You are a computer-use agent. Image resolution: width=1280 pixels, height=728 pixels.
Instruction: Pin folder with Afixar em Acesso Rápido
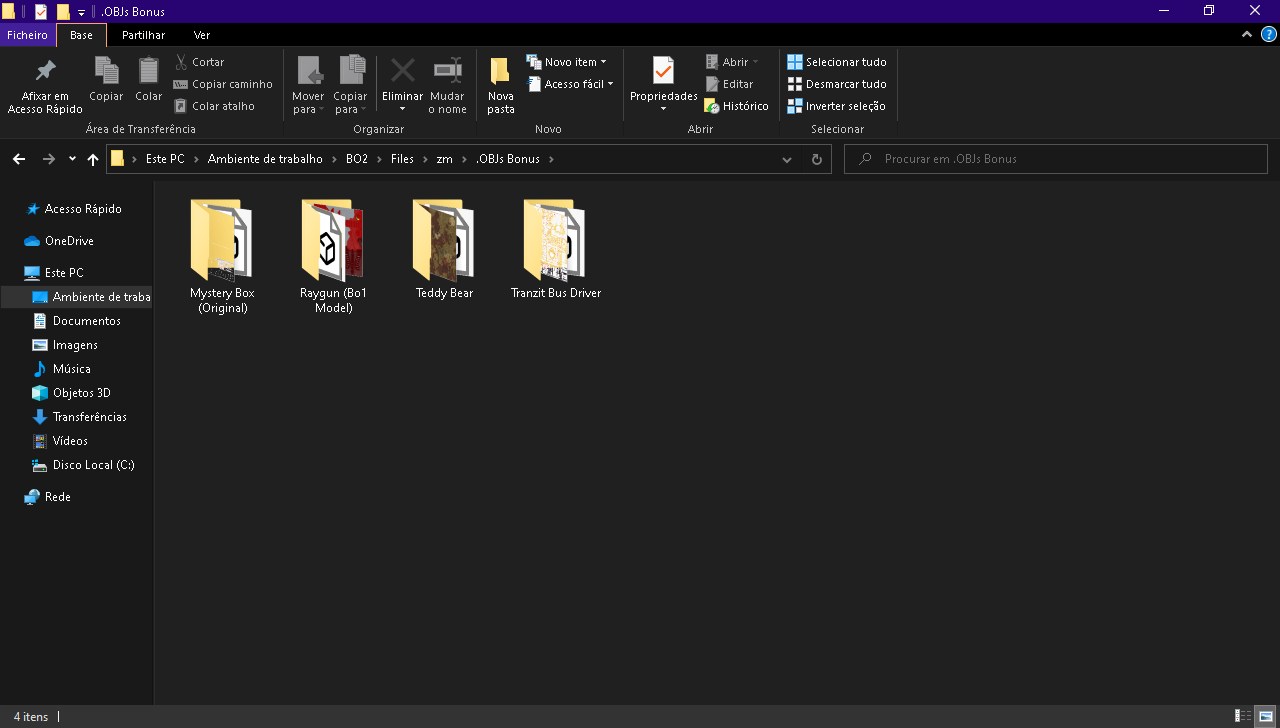click(x=45, y=86)
